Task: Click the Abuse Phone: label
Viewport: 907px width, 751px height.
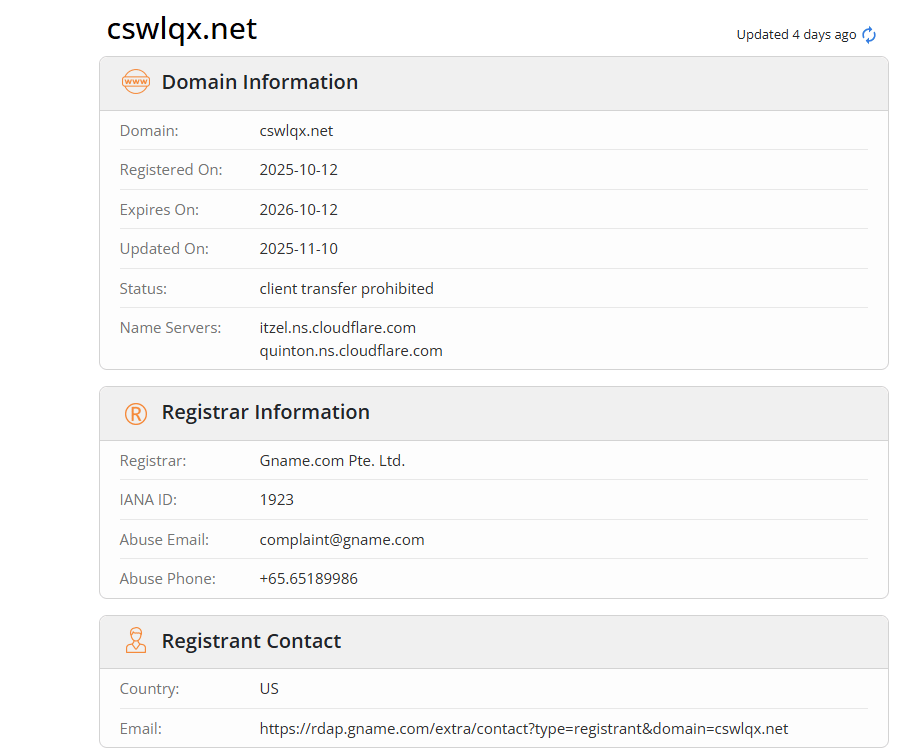Action: coord(168,579)
